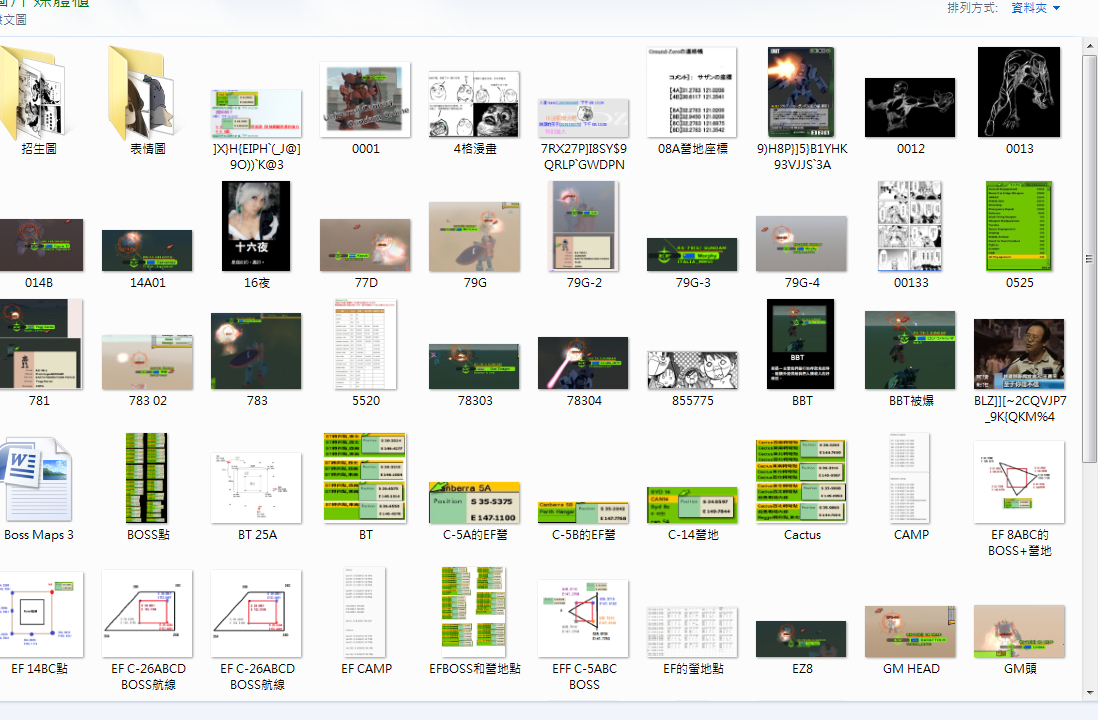
Task: Select the 79G-3 image thumbnail
Action: point(692,254)
